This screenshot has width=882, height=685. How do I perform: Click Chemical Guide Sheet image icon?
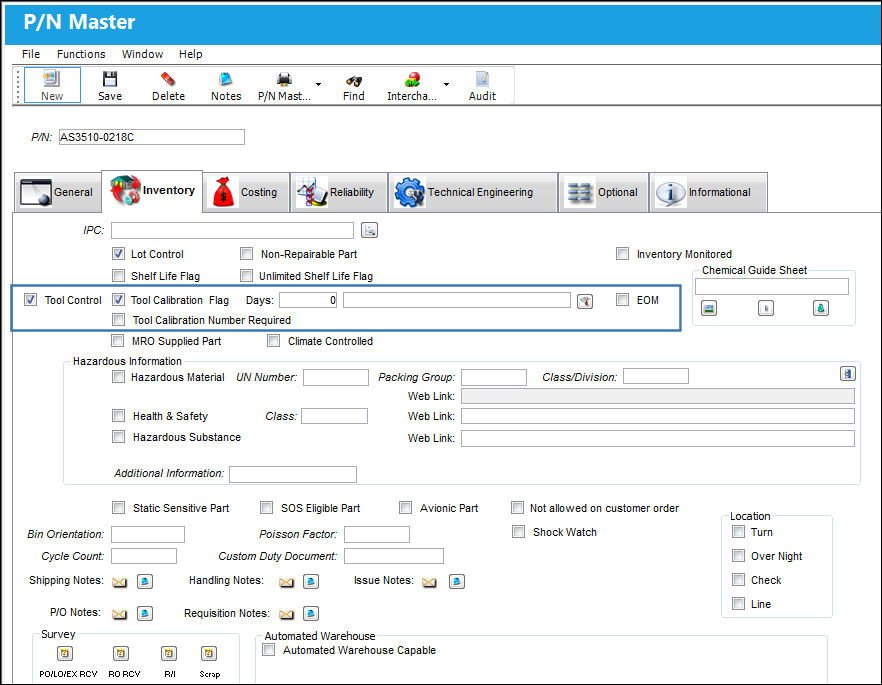click(709, 308)
